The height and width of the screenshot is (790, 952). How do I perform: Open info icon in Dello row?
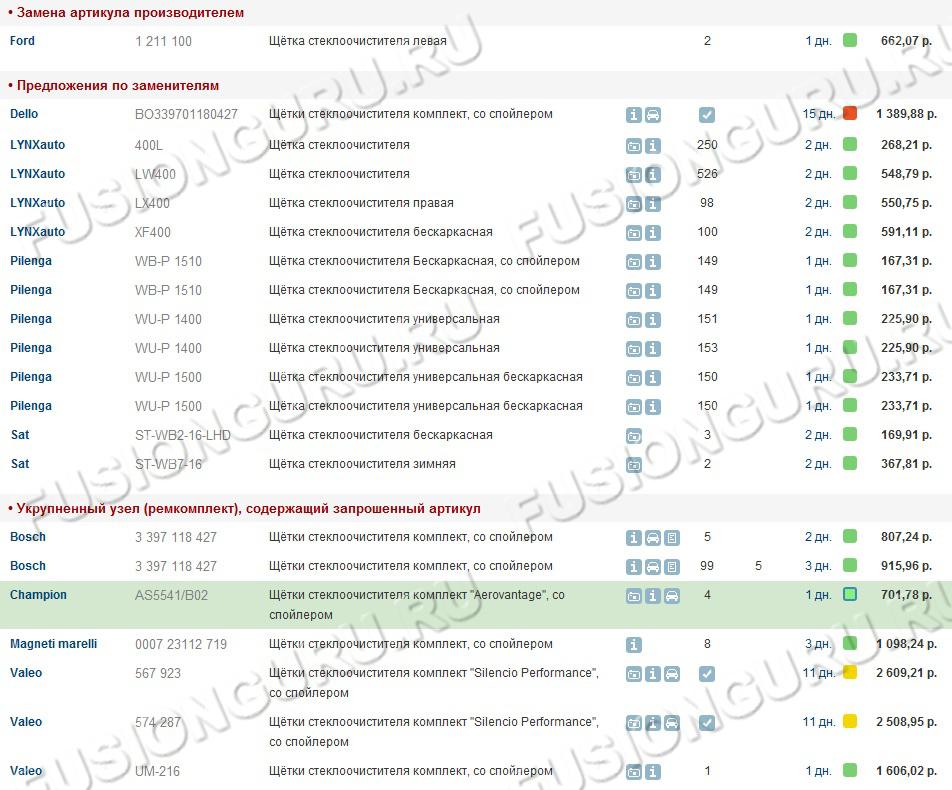(x=633, y=115)
